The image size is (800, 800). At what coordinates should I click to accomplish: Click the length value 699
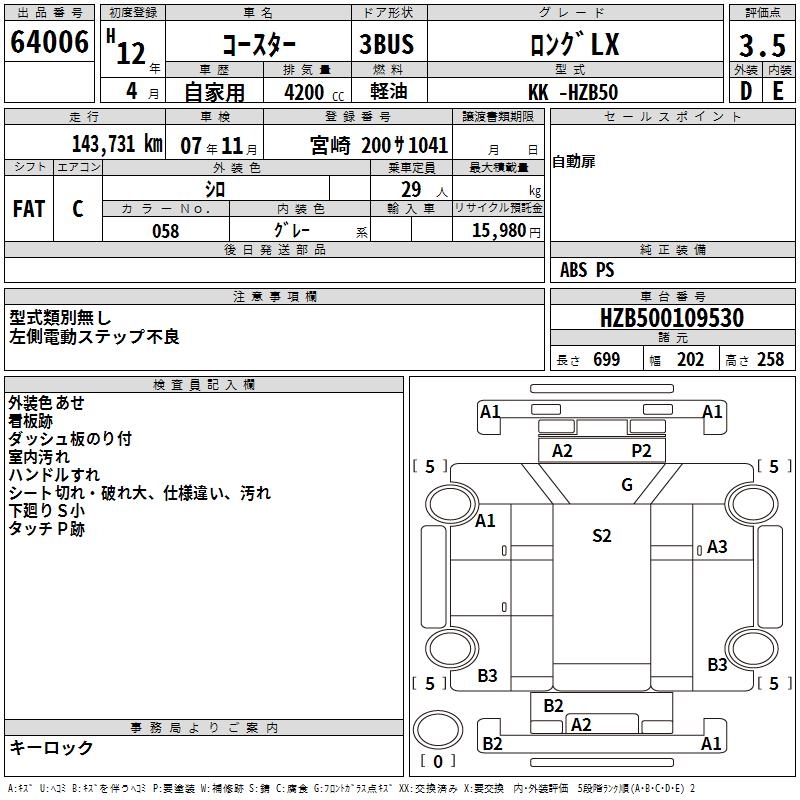[x=607, y=360]
